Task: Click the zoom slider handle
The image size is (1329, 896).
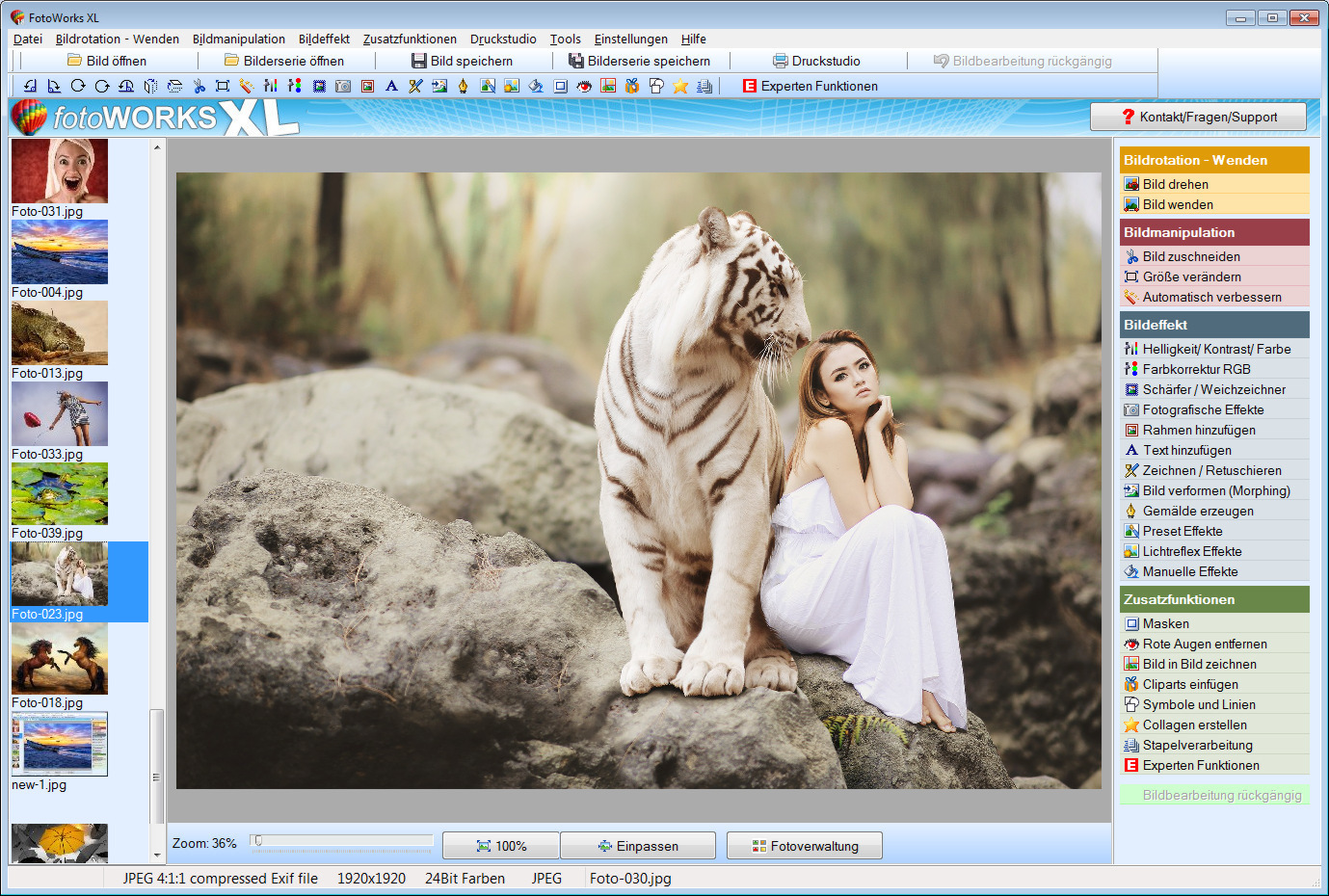Action: (258, 841)
